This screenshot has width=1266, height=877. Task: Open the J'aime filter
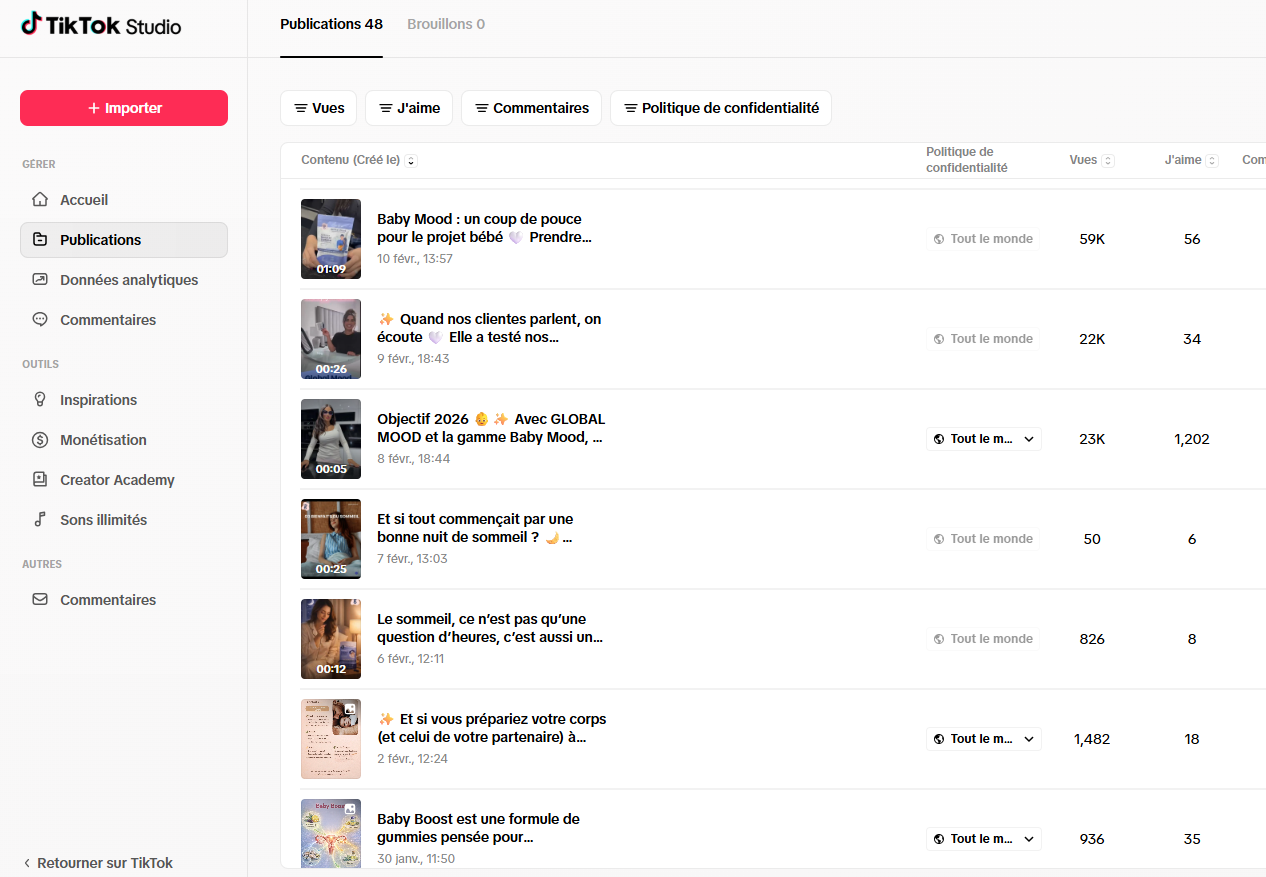click(409, 108)
